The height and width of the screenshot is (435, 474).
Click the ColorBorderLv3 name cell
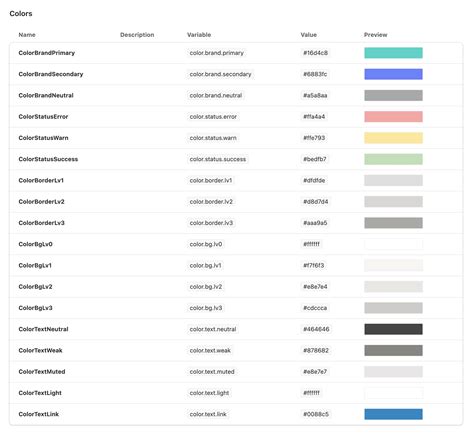(x=41, y=223)
